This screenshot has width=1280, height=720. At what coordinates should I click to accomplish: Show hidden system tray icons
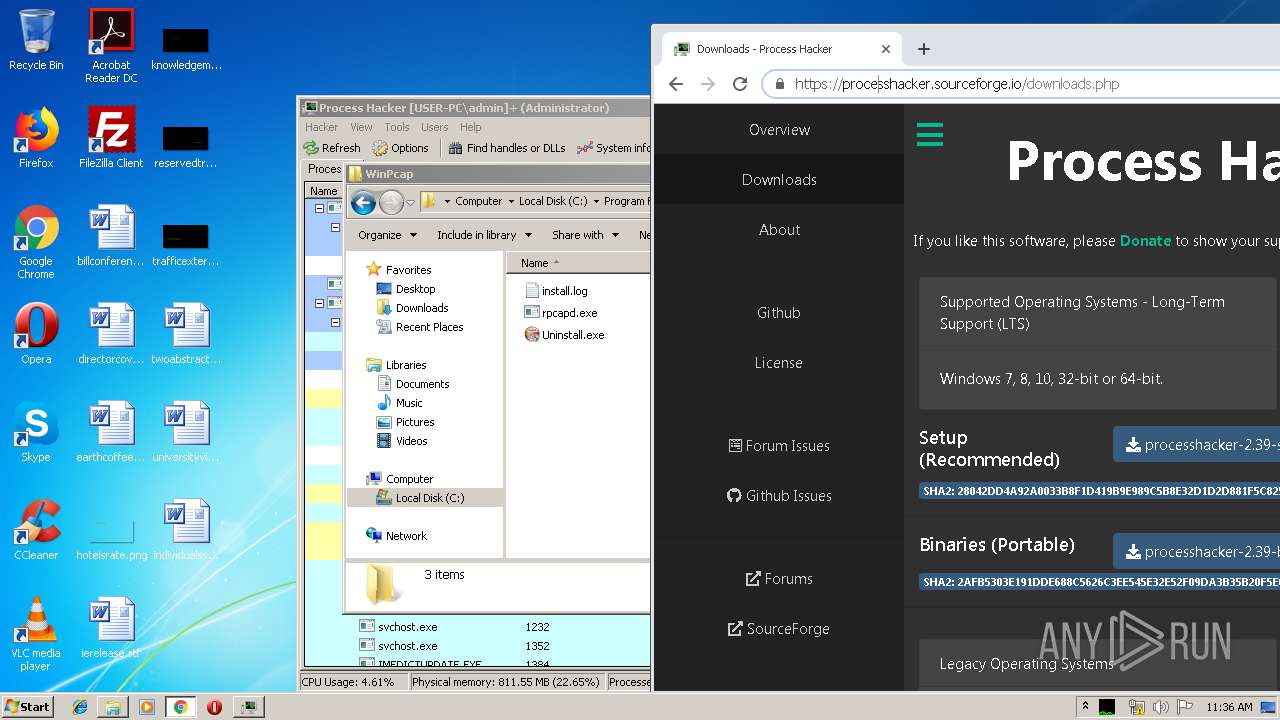point(1085,707)
